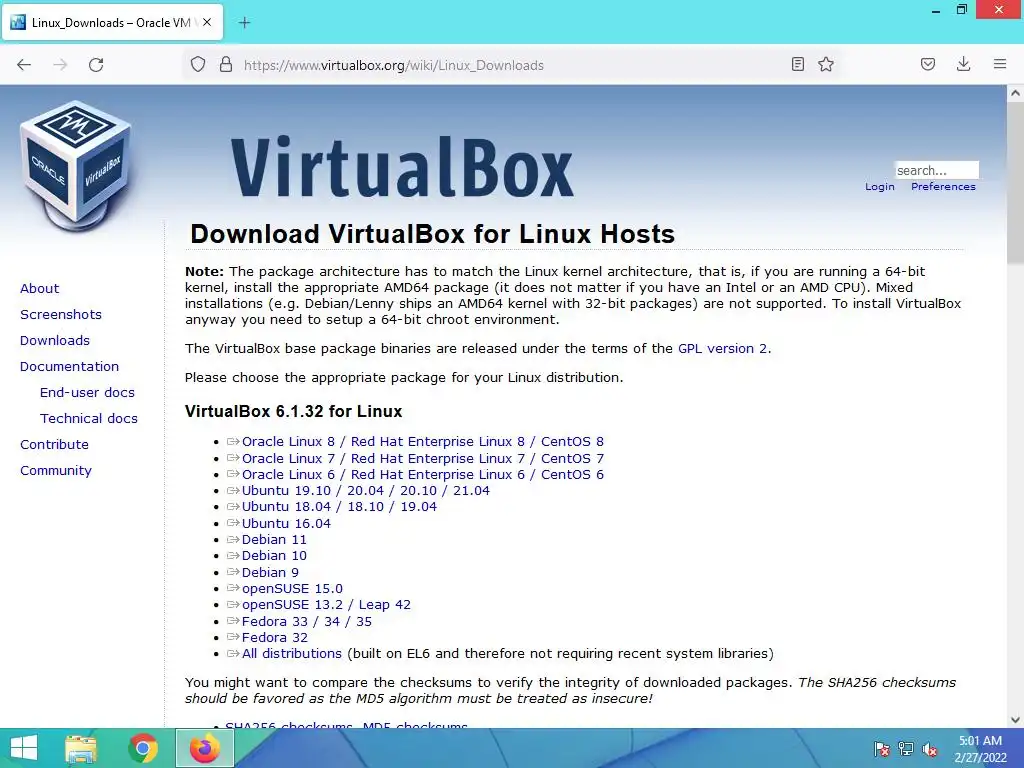Open the Save to Pocket icon

tap(928, 64)
